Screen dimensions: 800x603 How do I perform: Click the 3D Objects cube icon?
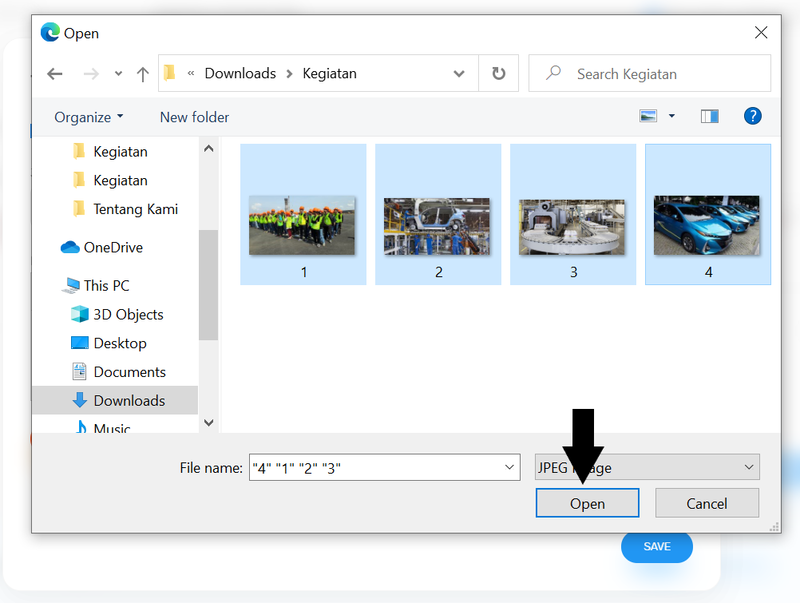pos(80,314)
